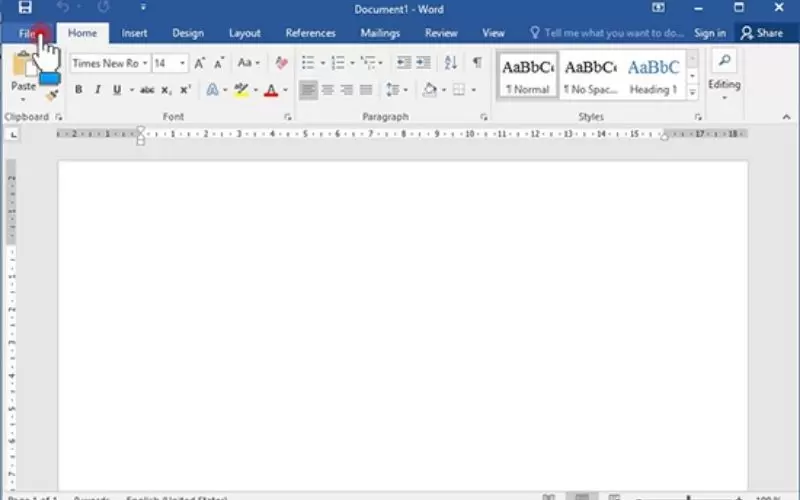Toggle Superscript formatting
The image size is (800, 500).
(x=185, y=90)
